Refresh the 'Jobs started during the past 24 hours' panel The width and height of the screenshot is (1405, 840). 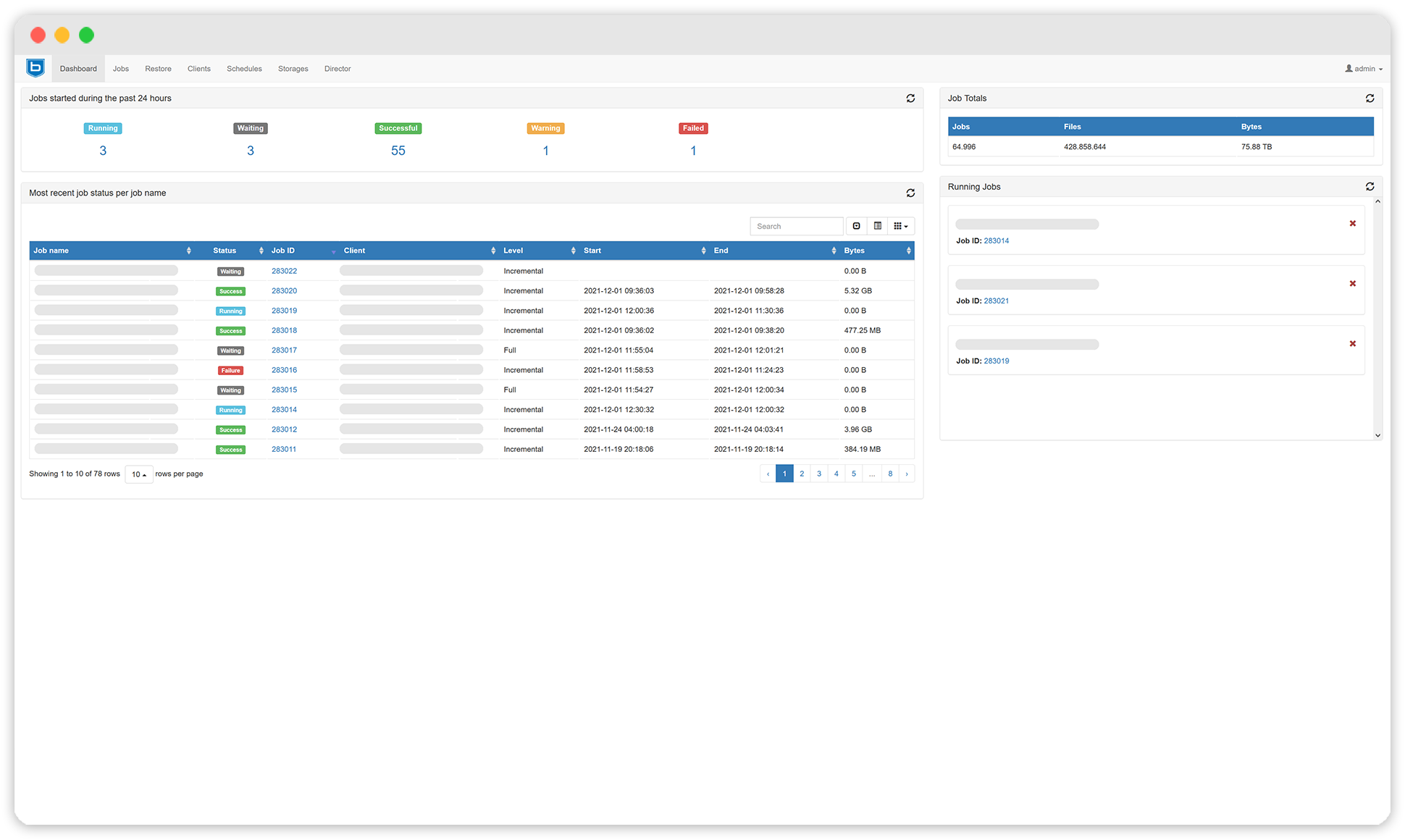(x=910, y=98)
